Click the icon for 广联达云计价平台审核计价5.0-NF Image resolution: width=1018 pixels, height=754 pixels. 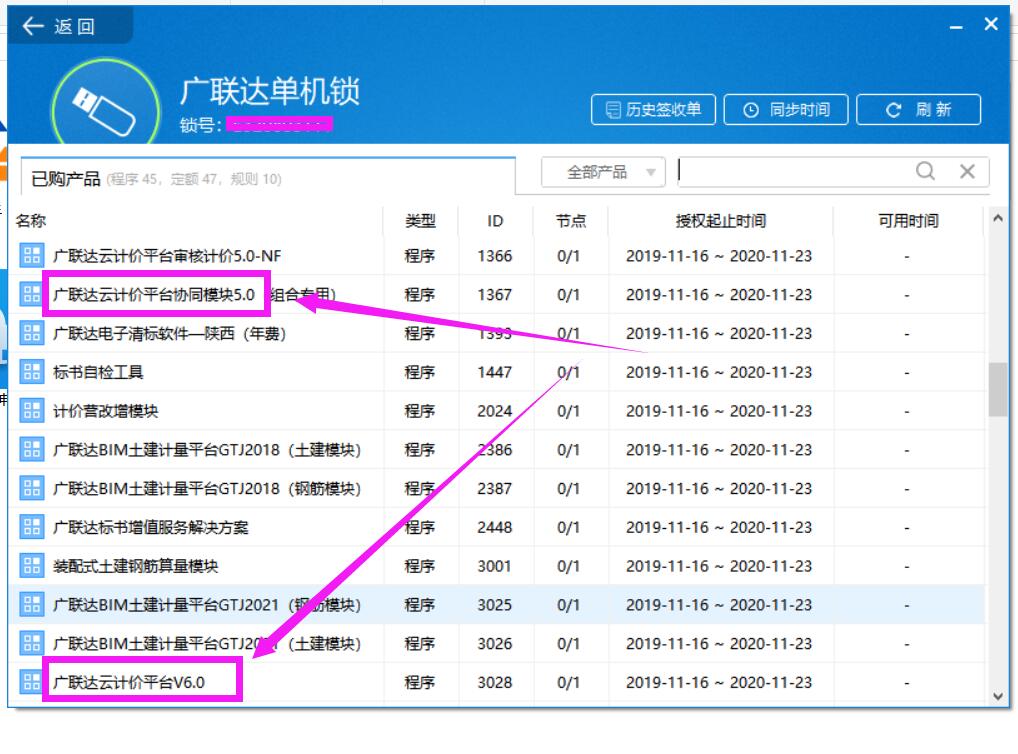pos(31,255)
